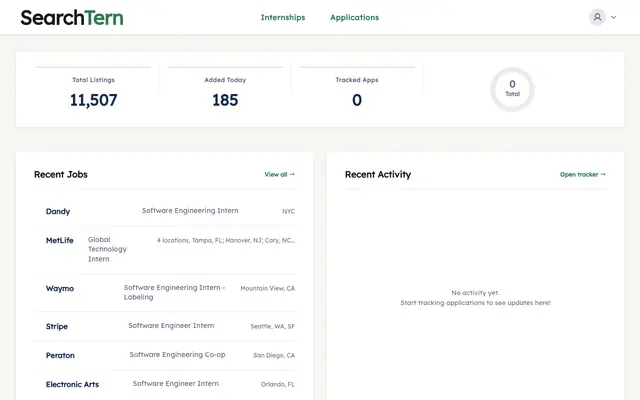Click Mountain View, CA location text
Image resolution: width=640 pixels, height=400 pixels.
tap(267, 288)
